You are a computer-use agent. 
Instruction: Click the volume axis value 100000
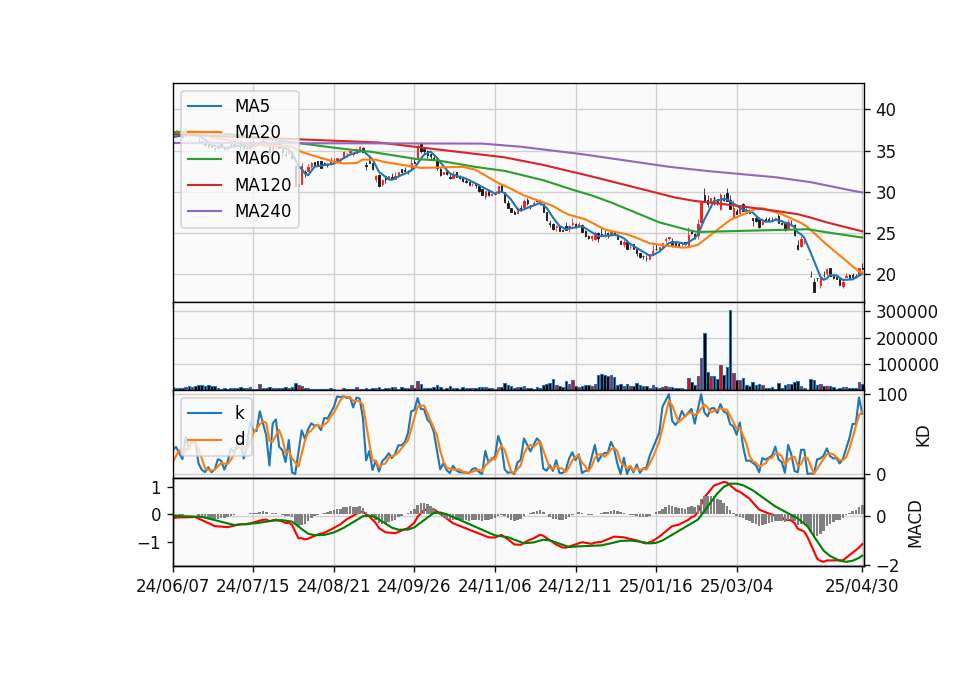point(907,365)
